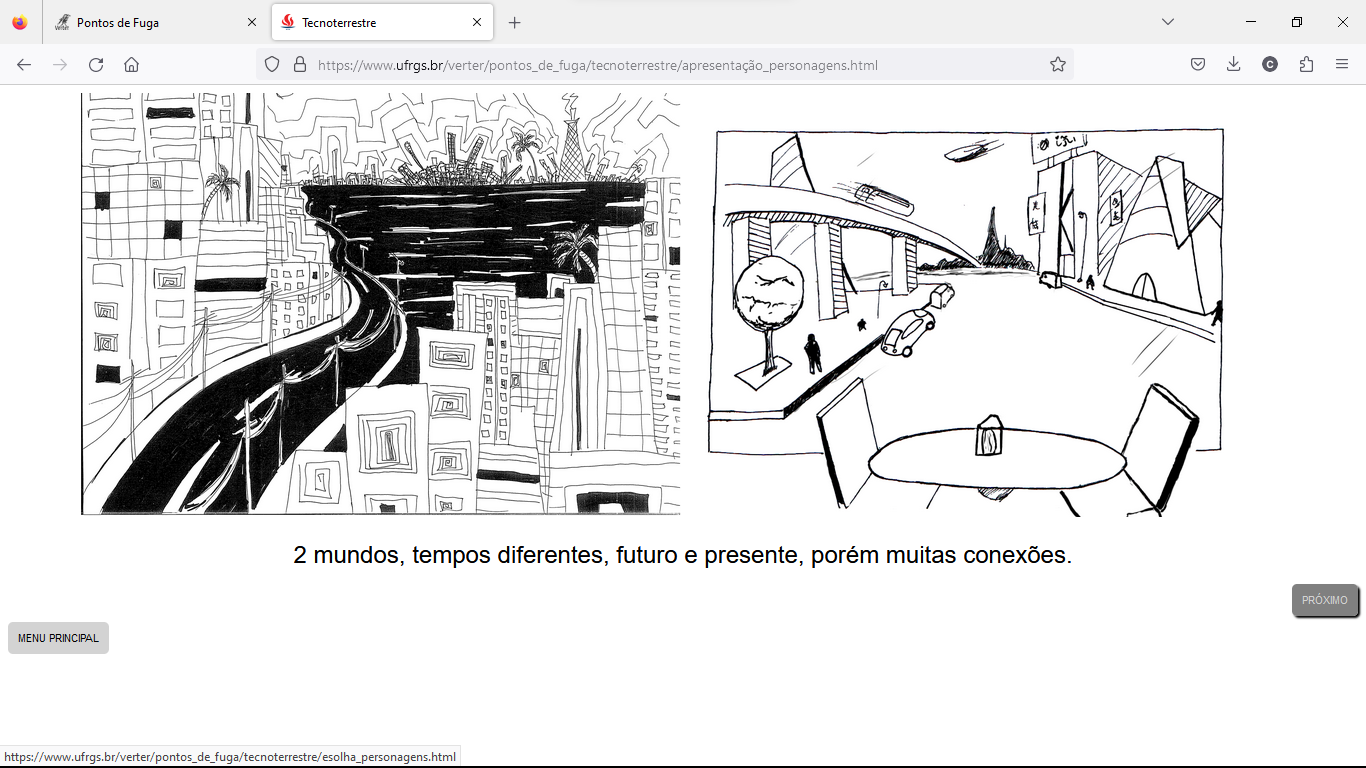Screen dimensions: 1366x768
Task: Minimize the Firefox window
Action: coord(1251,22)
